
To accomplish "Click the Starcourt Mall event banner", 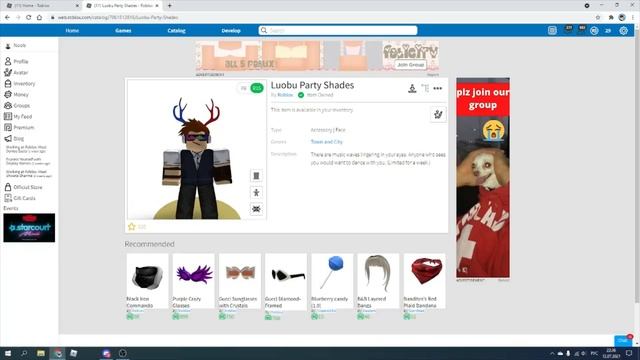I will click(29, 227).
